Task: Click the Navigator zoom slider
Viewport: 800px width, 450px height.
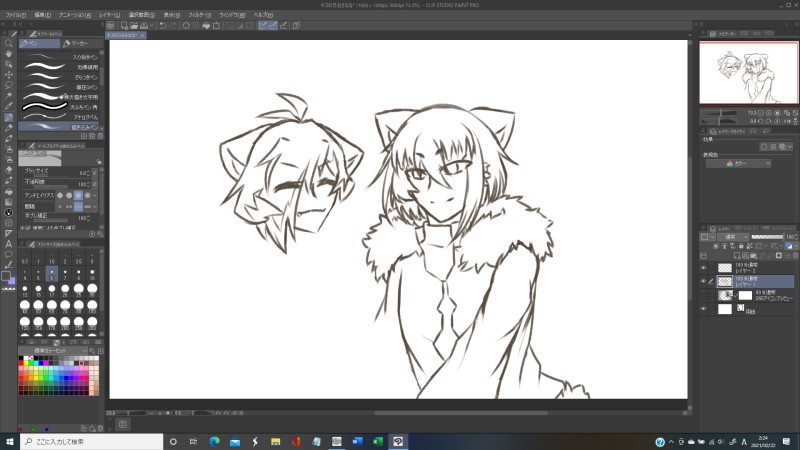Action: click(x=720, y=113)
